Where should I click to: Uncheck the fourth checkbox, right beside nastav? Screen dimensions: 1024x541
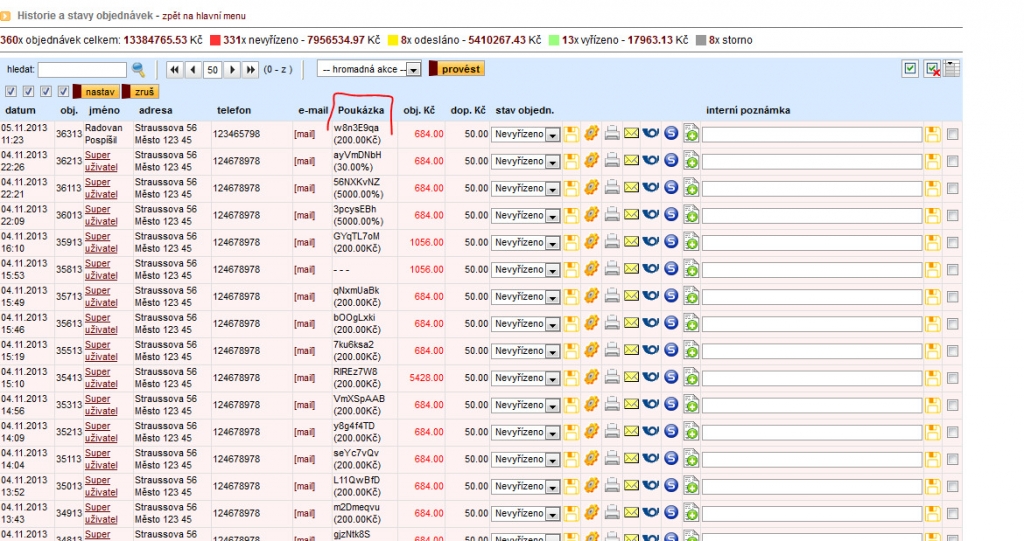pyautogui.click(x=63, y=91)
